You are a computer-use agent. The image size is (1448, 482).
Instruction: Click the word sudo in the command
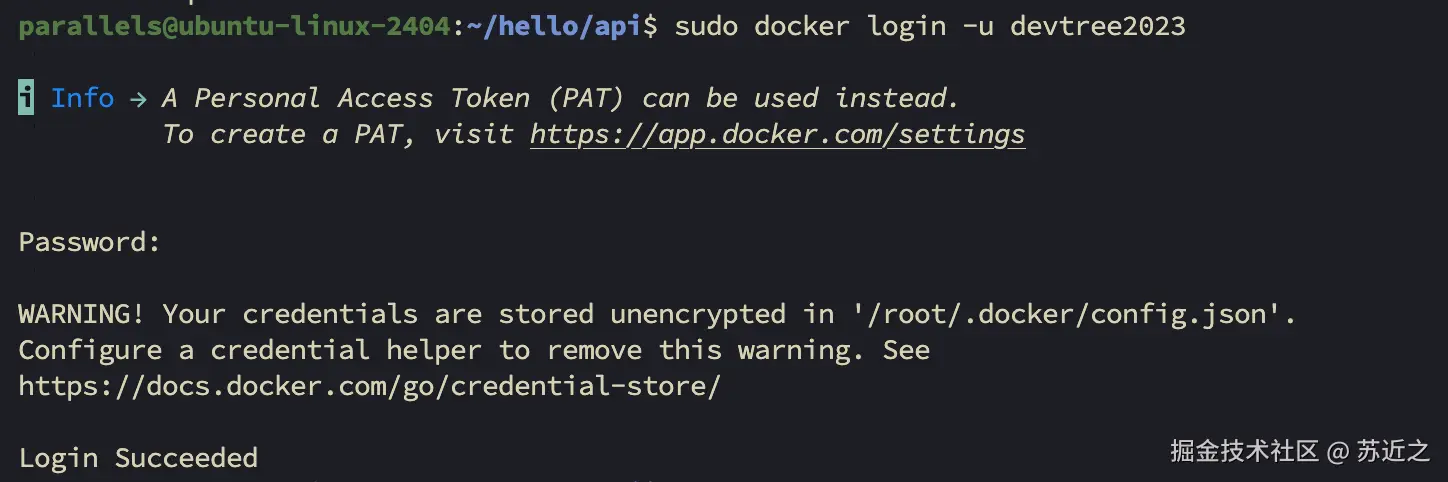pyautogui.click(x=706, y=26)
